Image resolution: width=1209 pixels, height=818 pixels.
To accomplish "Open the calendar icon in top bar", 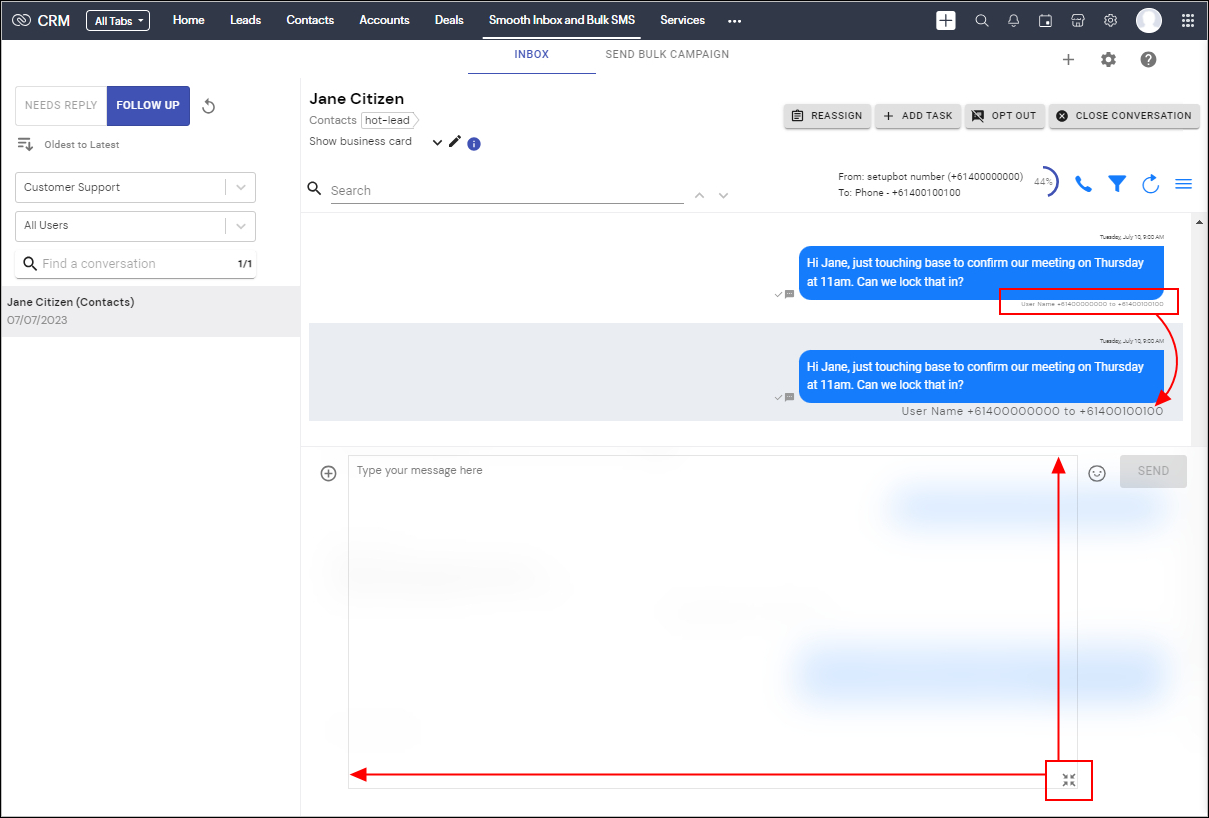I will point(1046,20).
